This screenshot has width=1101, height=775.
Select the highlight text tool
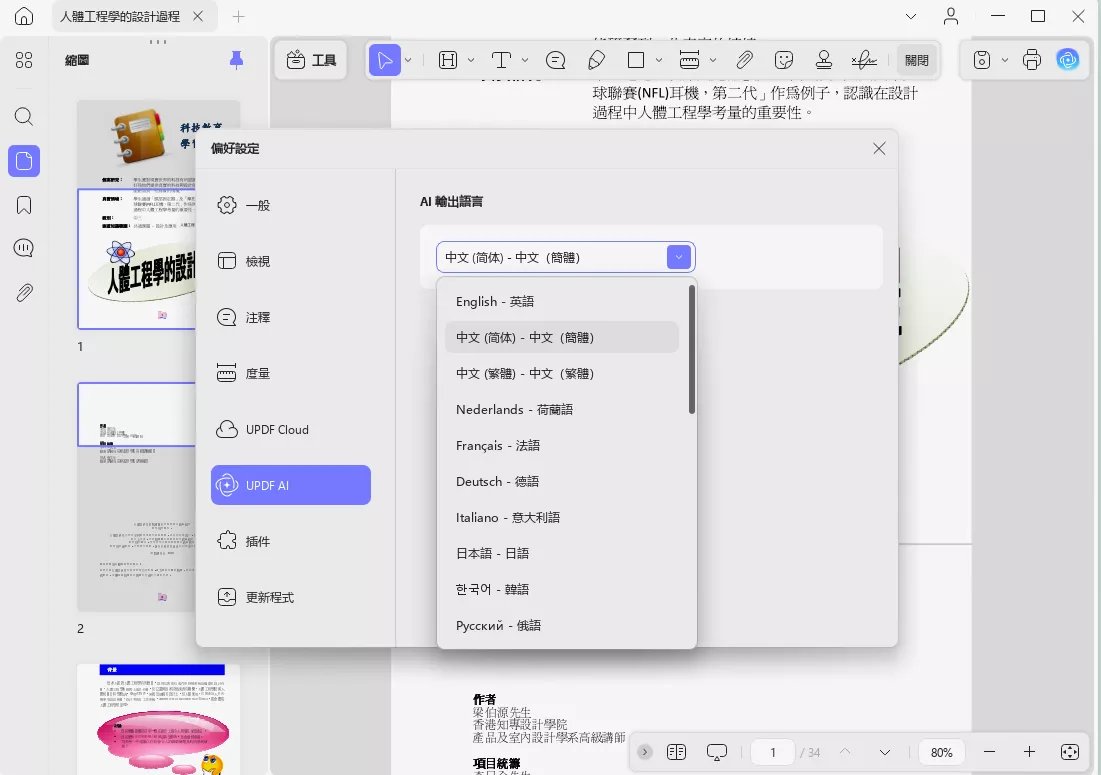pos(448,60)
